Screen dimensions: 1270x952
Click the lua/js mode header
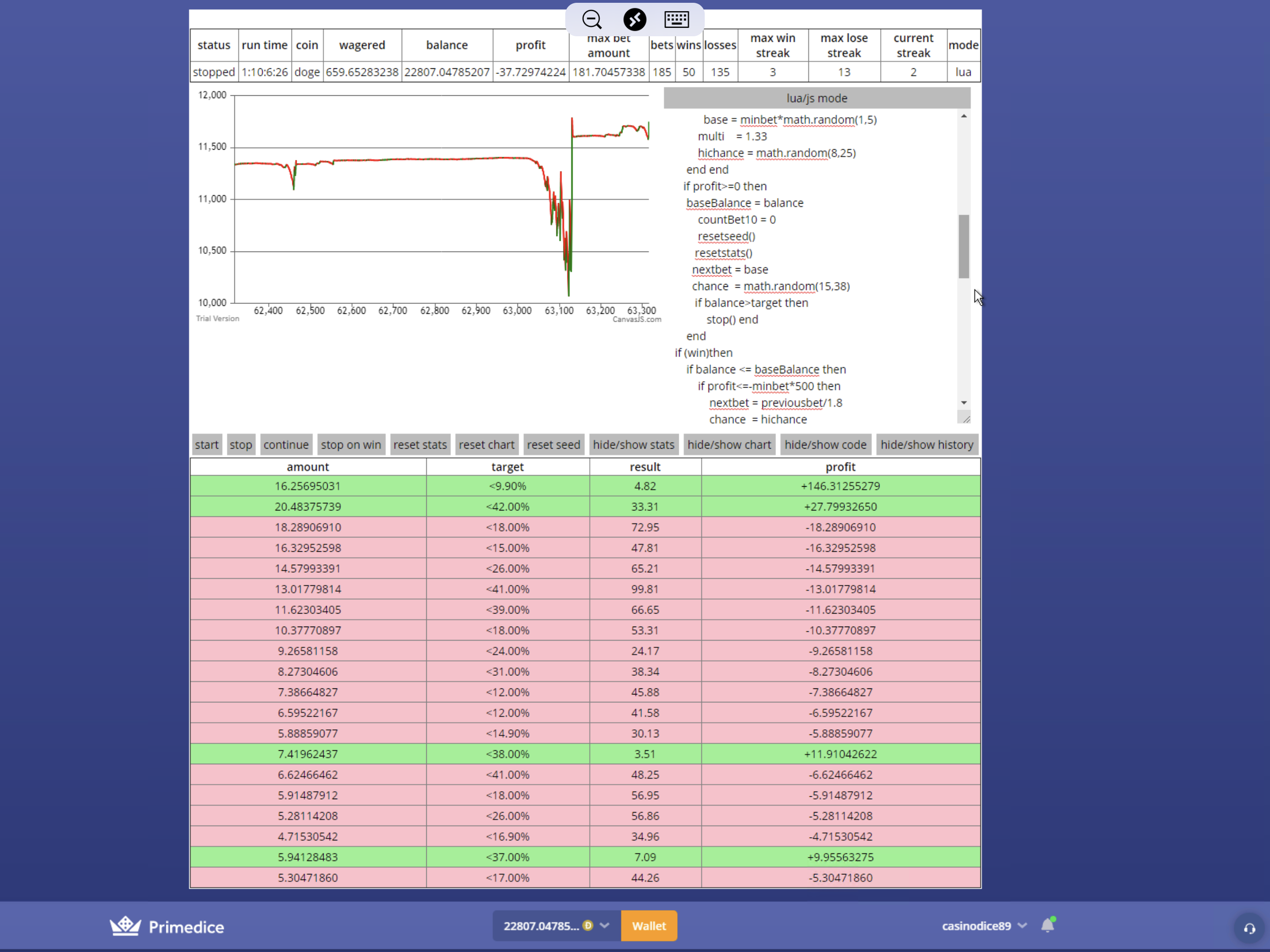816,98
